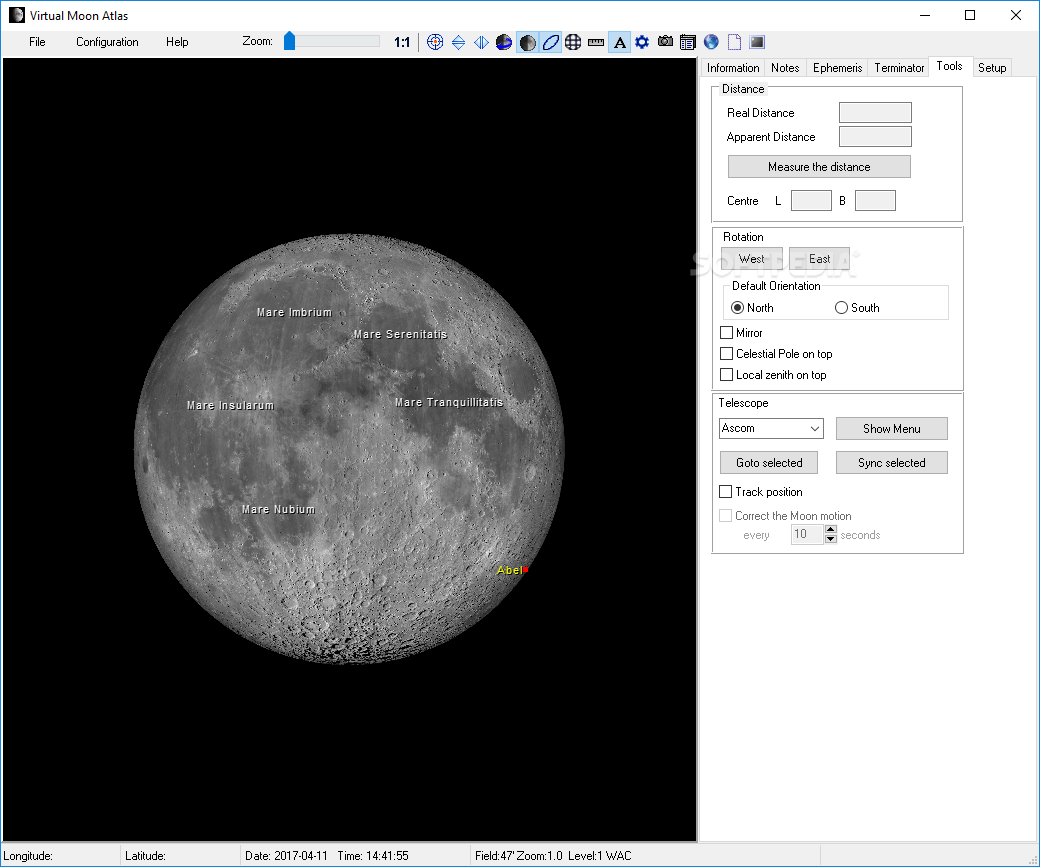
Task: Click the 1:1 zoom reset button
Action: tap(402, 42)
